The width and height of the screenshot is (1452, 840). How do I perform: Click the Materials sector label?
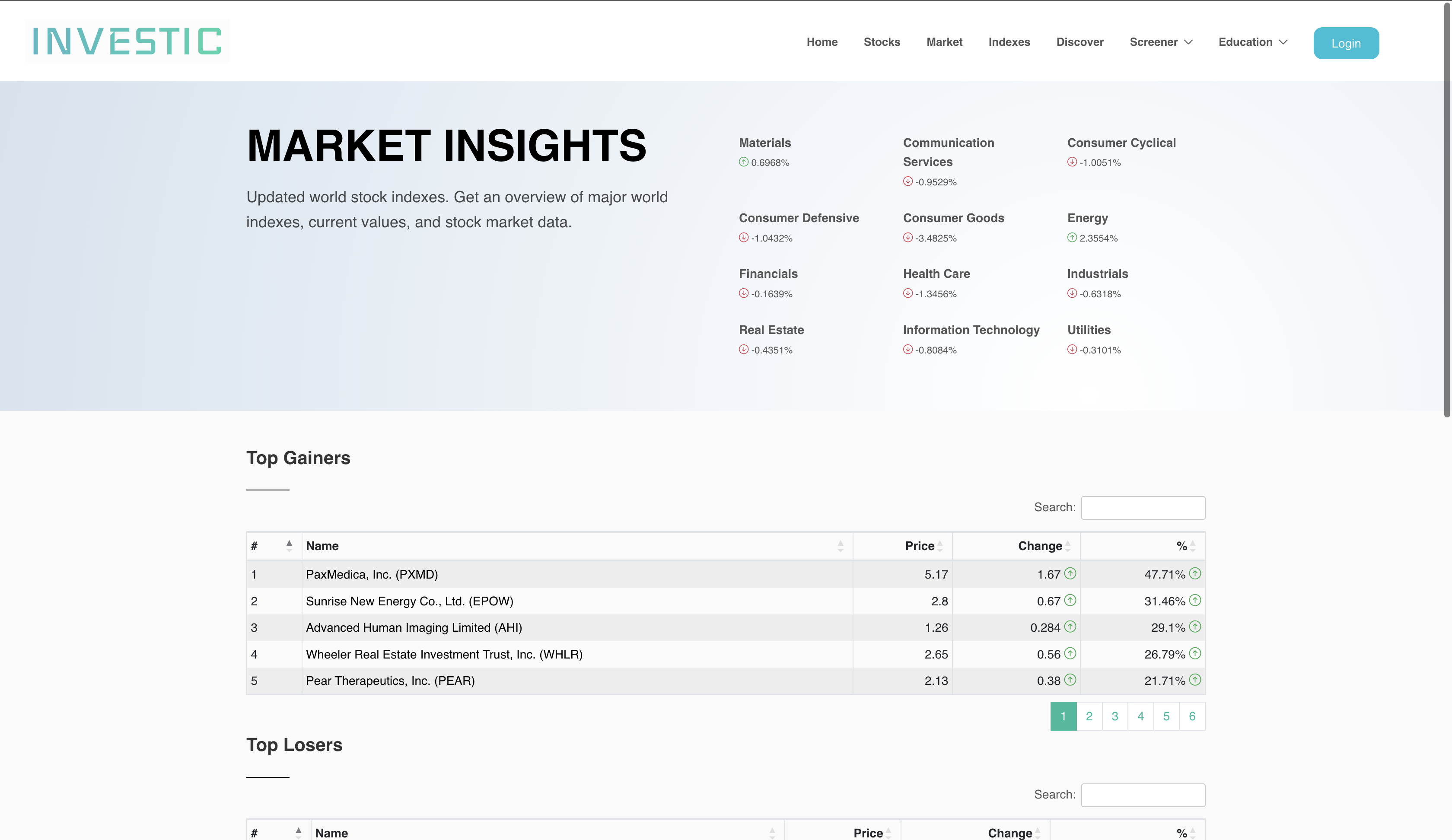[x=764, y=142]
